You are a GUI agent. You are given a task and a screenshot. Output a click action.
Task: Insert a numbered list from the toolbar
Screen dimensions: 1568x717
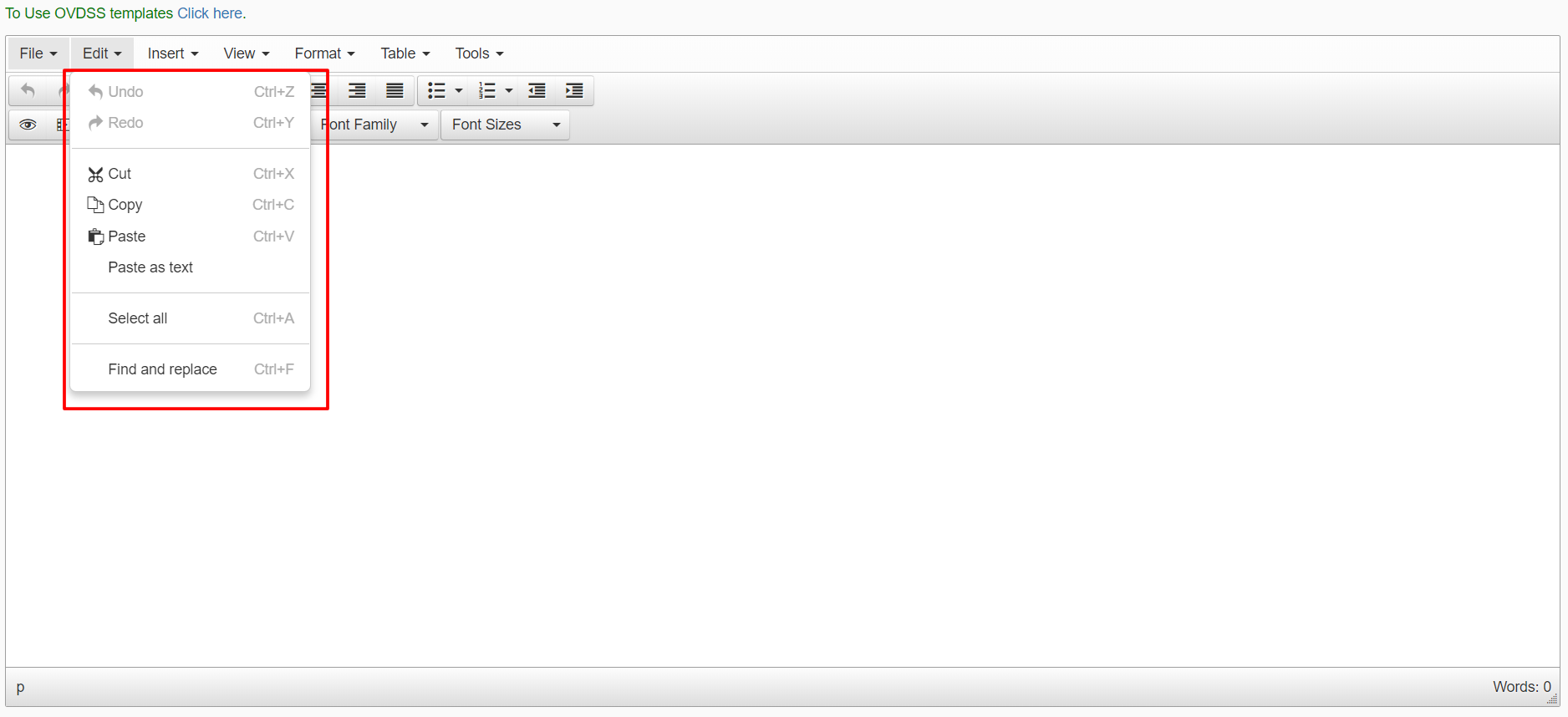click(x=486, y=90)
